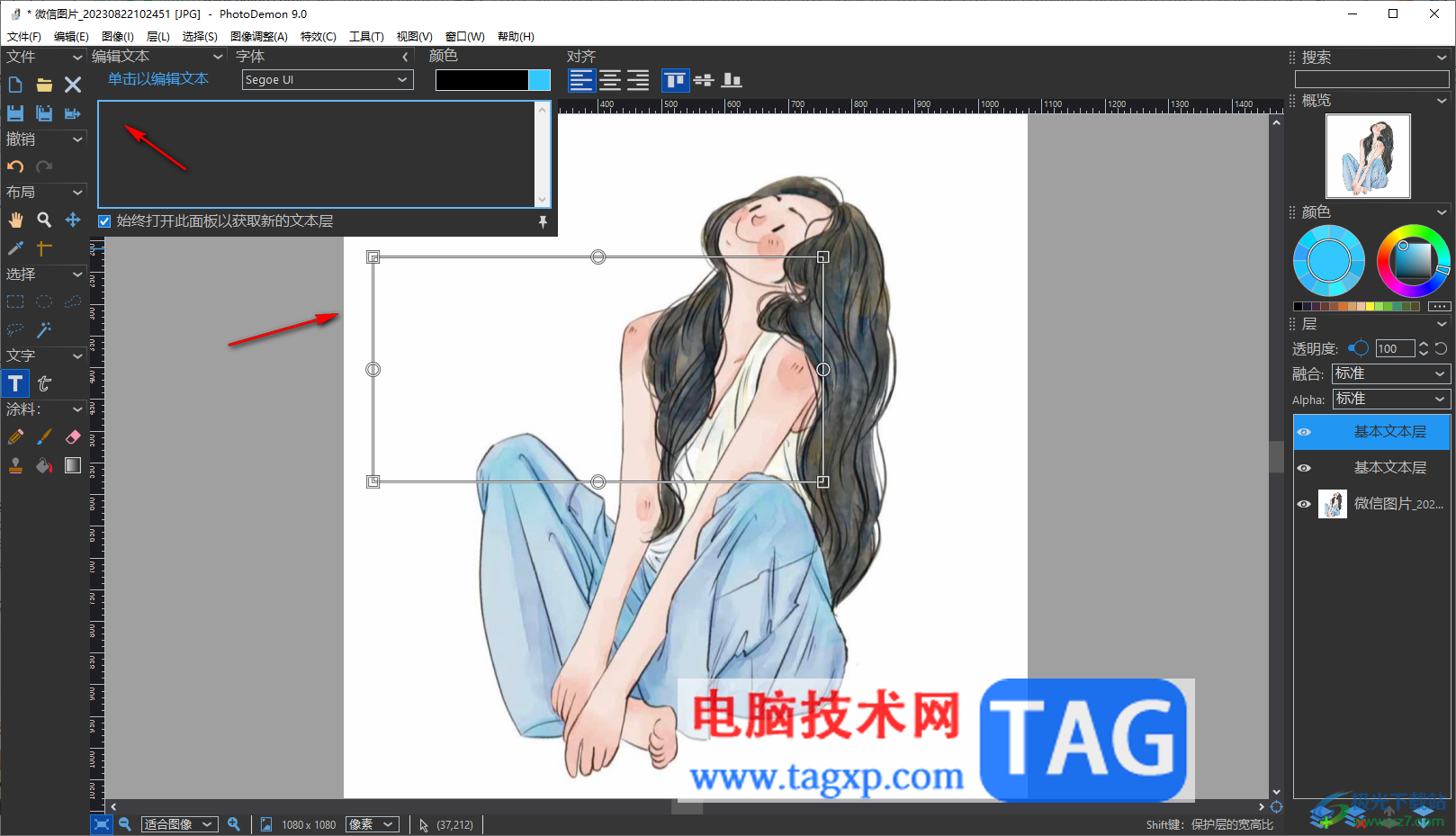Image resolution: width=1456 pixels, height=836 pixels.
Task: Click 单击以编辑文本 link
Action: click(158, 79)
